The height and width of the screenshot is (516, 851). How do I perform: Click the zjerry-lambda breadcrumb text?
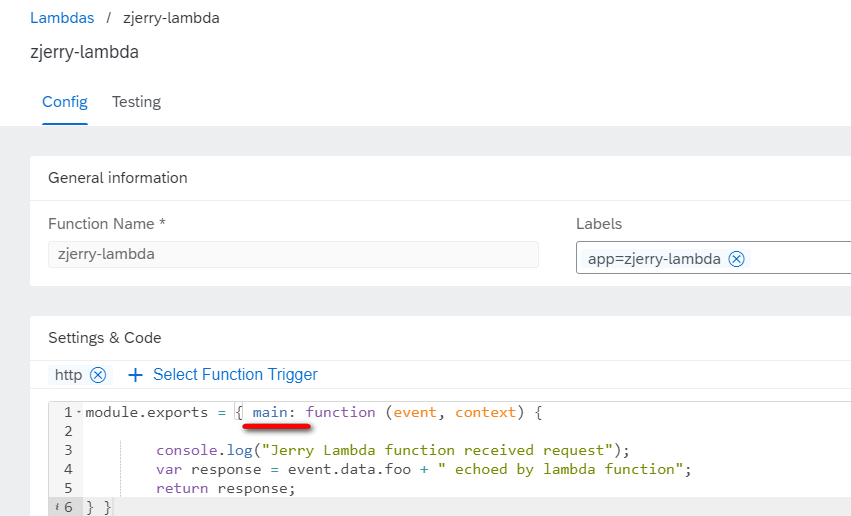click(172, 18)
